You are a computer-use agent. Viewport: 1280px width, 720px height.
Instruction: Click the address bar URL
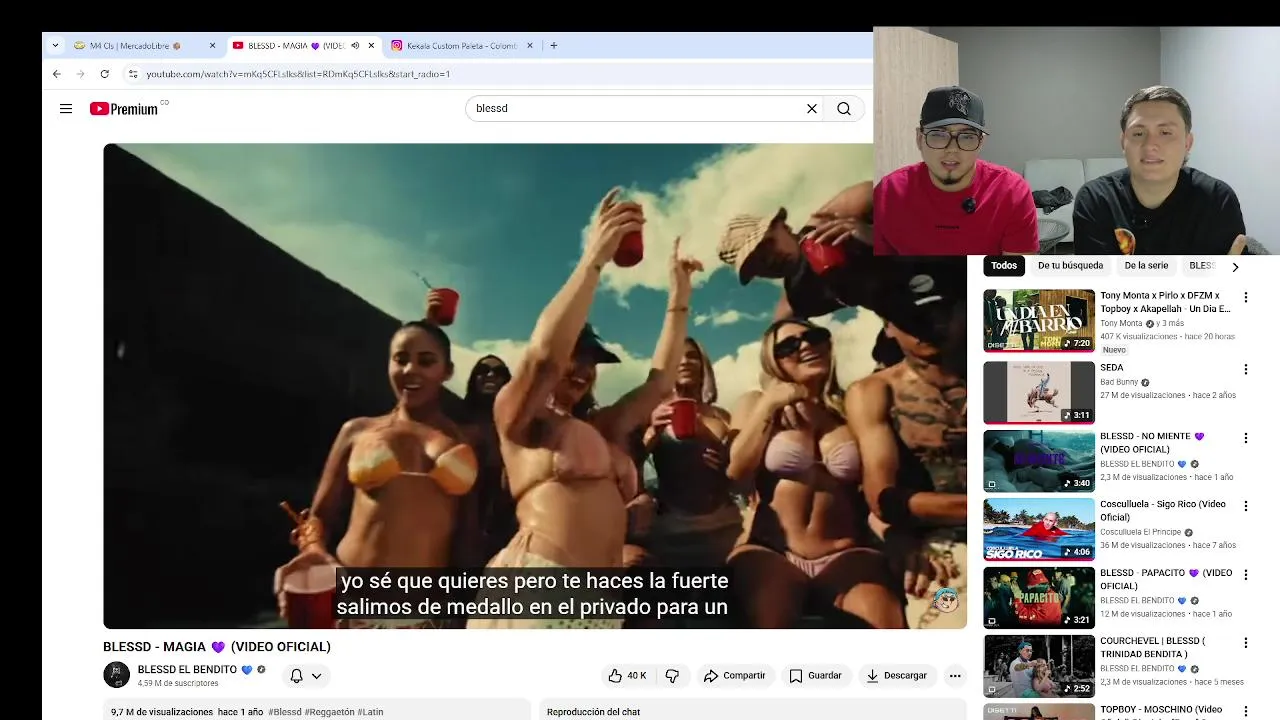tap(298, 74)
